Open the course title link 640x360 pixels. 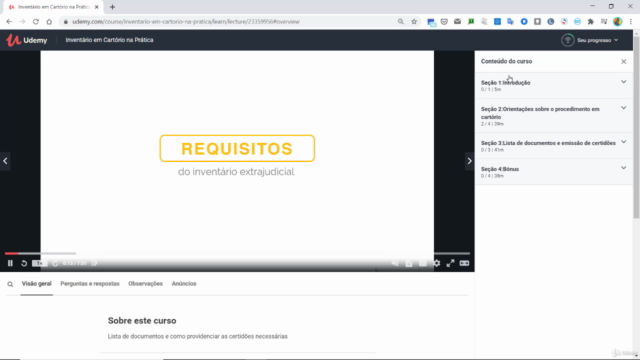point(109,40)
